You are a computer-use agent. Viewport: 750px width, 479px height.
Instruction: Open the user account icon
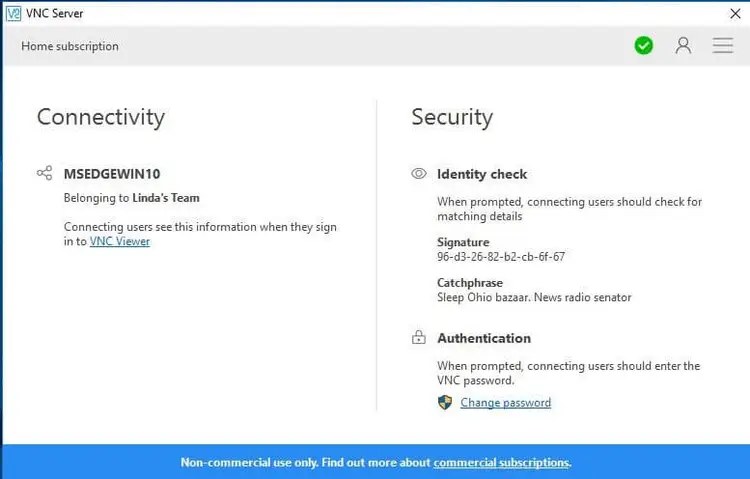point(683,46)
